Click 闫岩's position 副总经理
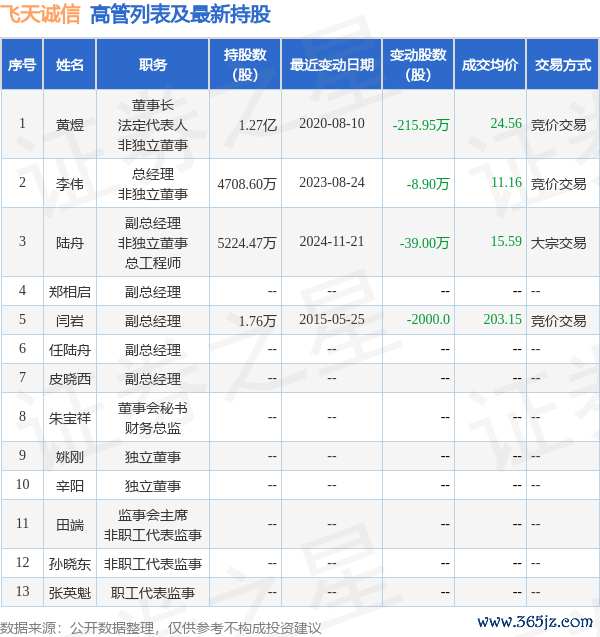This screenshot has width=600, height=637. pyautogui.click(x=153, y=321)
